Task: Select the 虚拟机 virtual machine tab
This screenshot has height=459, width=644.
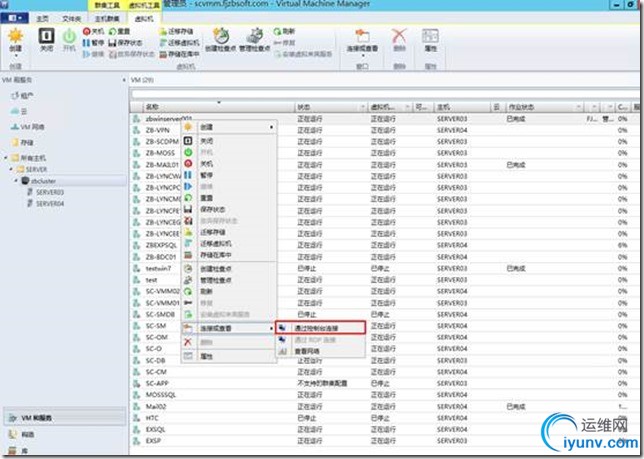Action: point(144,19)
